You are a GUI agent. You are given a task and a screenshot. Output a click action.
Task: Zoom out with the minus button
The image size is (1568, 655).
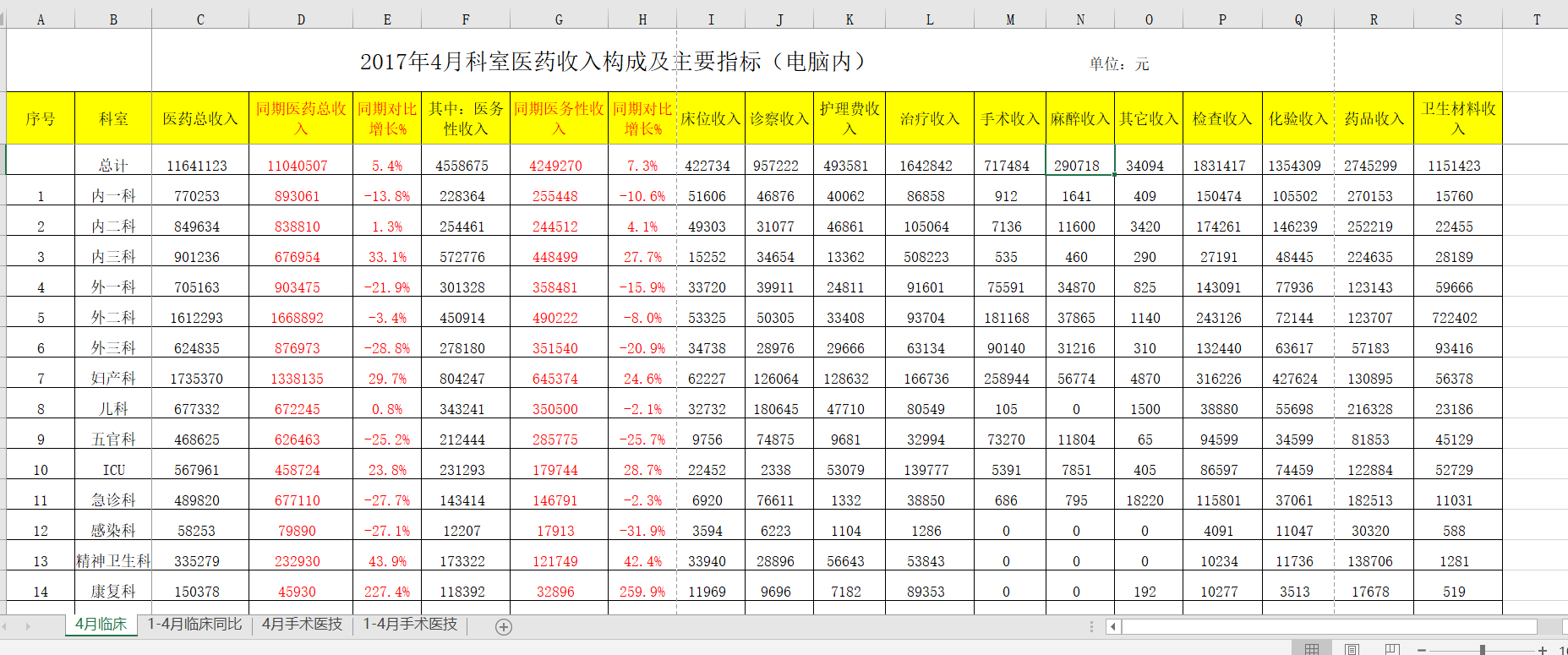1422,650
